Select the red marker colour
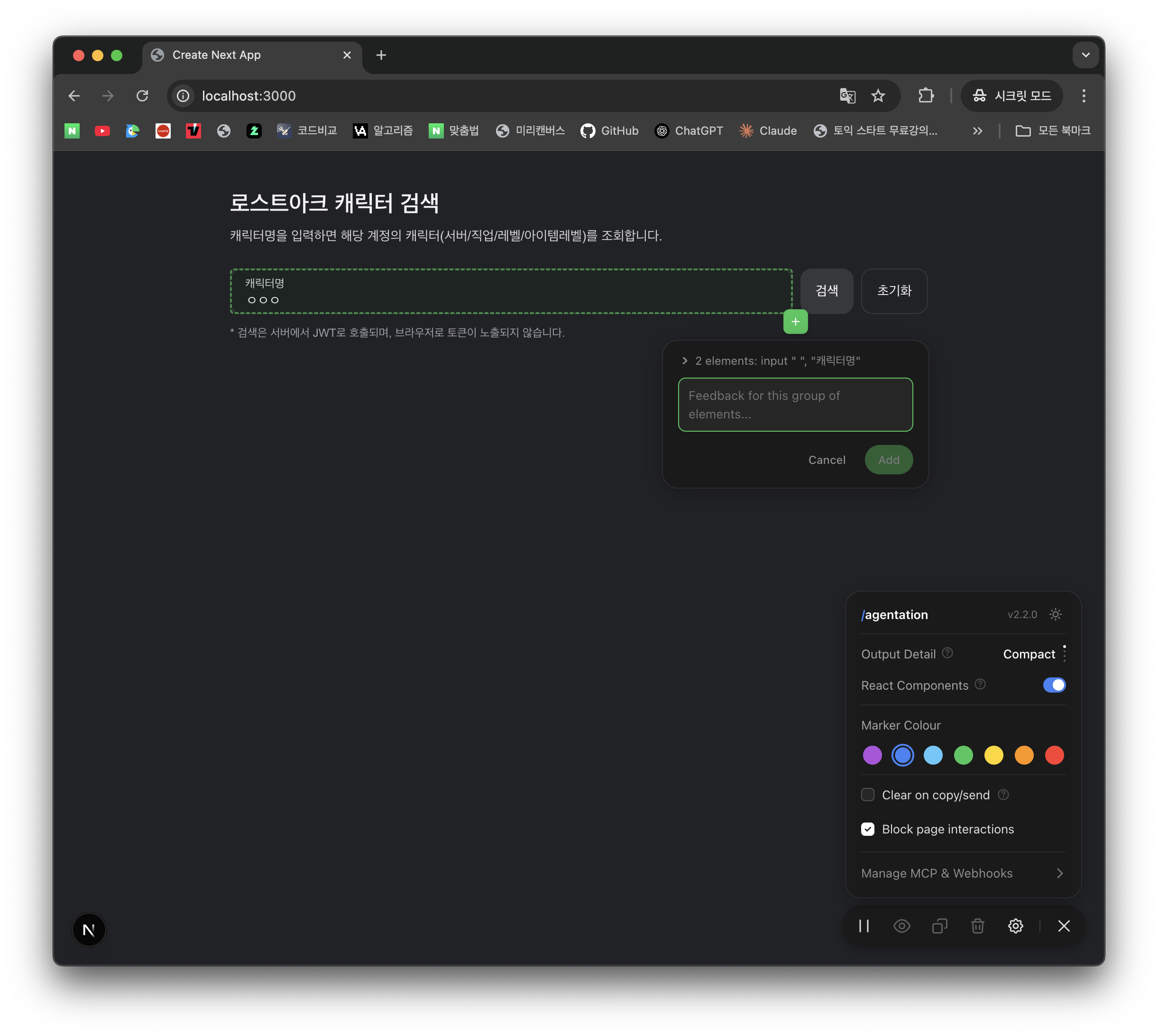The width and height of the screenshot is (1158, 1036). [1054, 755]
